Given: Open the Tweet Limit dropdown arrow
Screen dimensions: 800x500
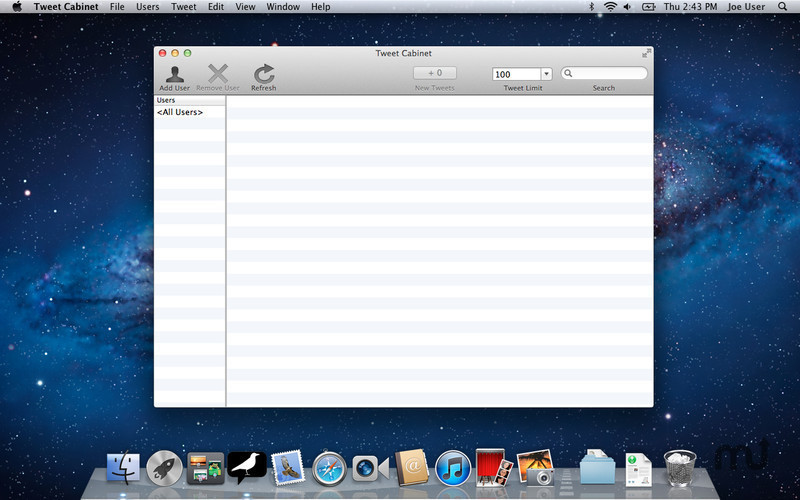Looking at the screenshot, I should point(546,74).
